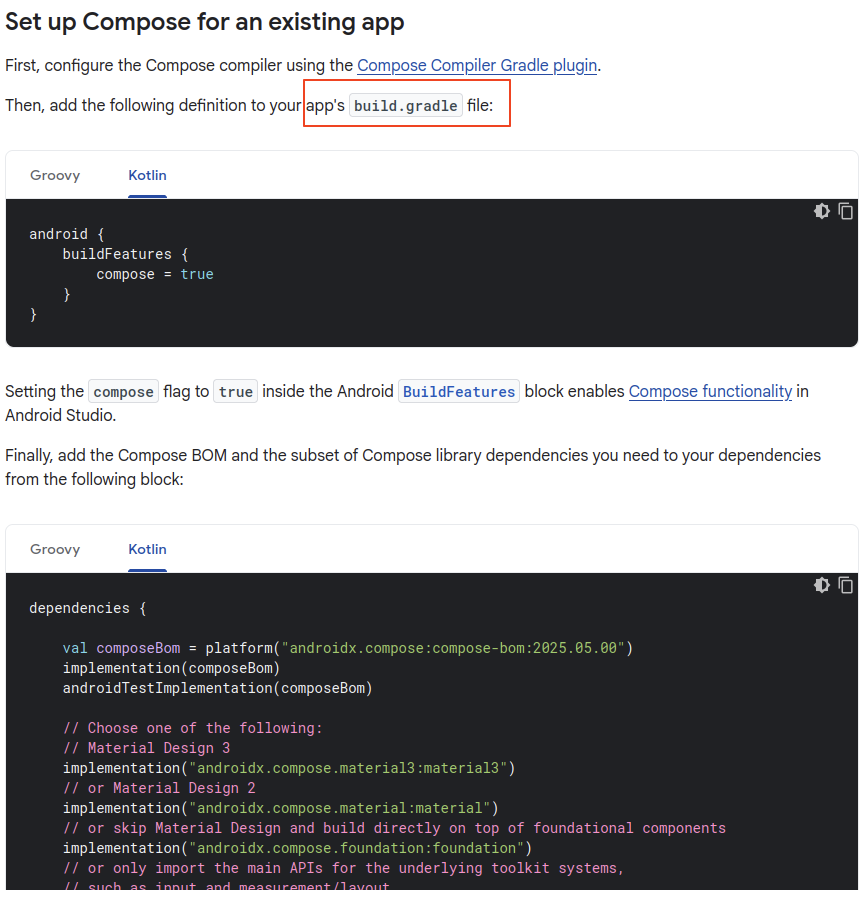The image size is (865, 898).
Task: Select the Kotlin tab for the dependencies block
Action: coord(147,549)
